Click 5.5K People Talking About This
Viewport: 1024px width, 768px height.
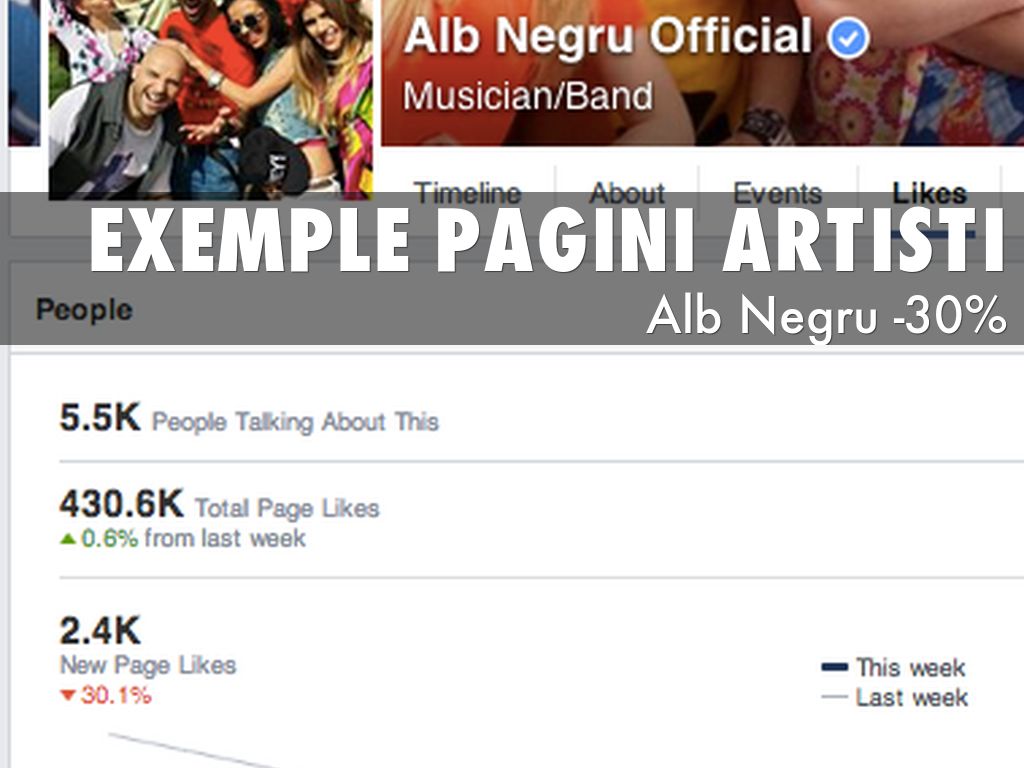coord(249,418)
